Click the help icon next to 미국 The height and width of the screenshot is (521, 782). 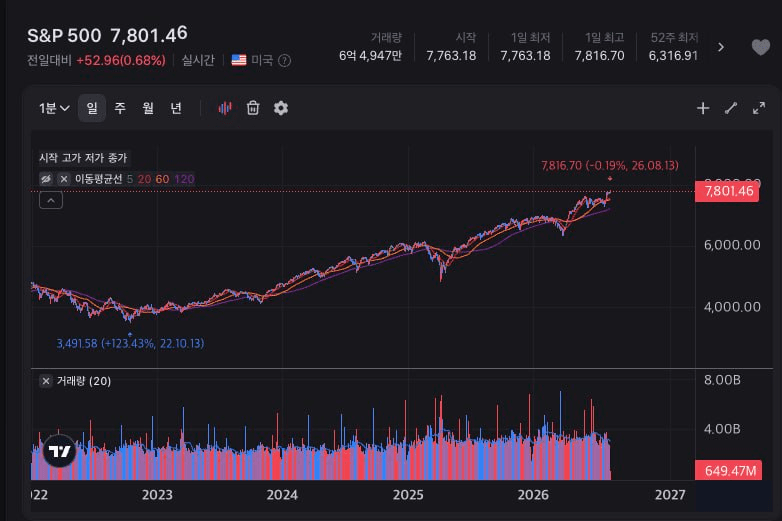pyautogui.click(x=284, y=61)
